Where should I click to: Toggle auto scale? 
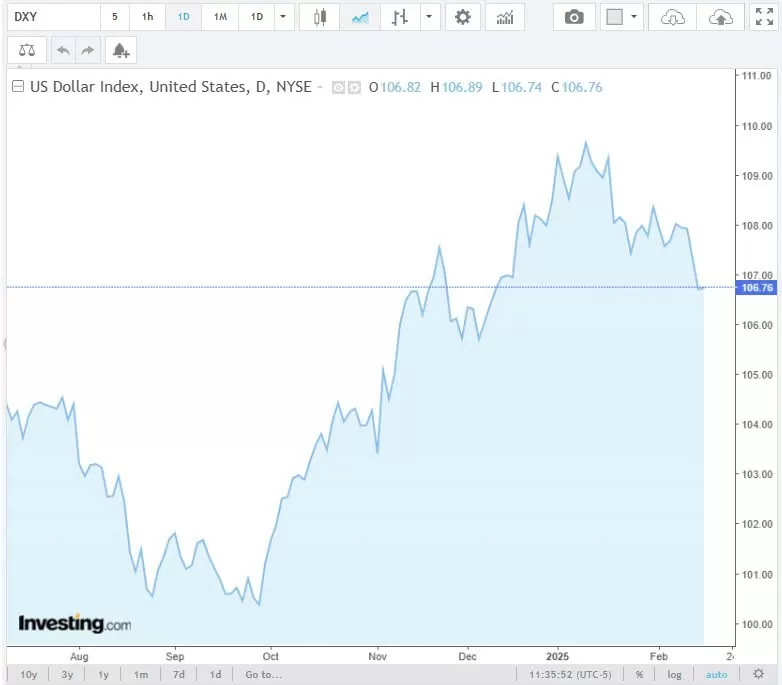tap(717, 675)
